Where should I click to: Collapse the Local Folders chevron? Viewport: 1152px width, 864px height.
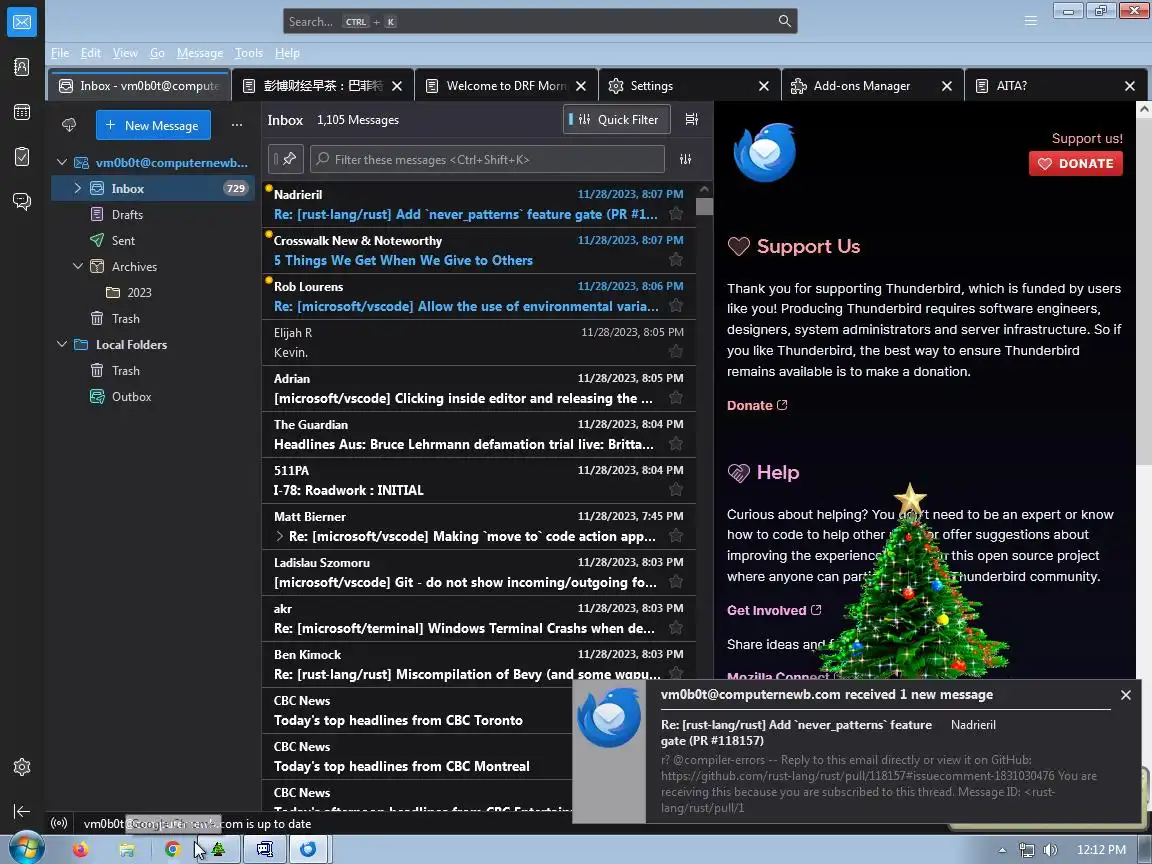pyautogui.click(x=62, y=344)
